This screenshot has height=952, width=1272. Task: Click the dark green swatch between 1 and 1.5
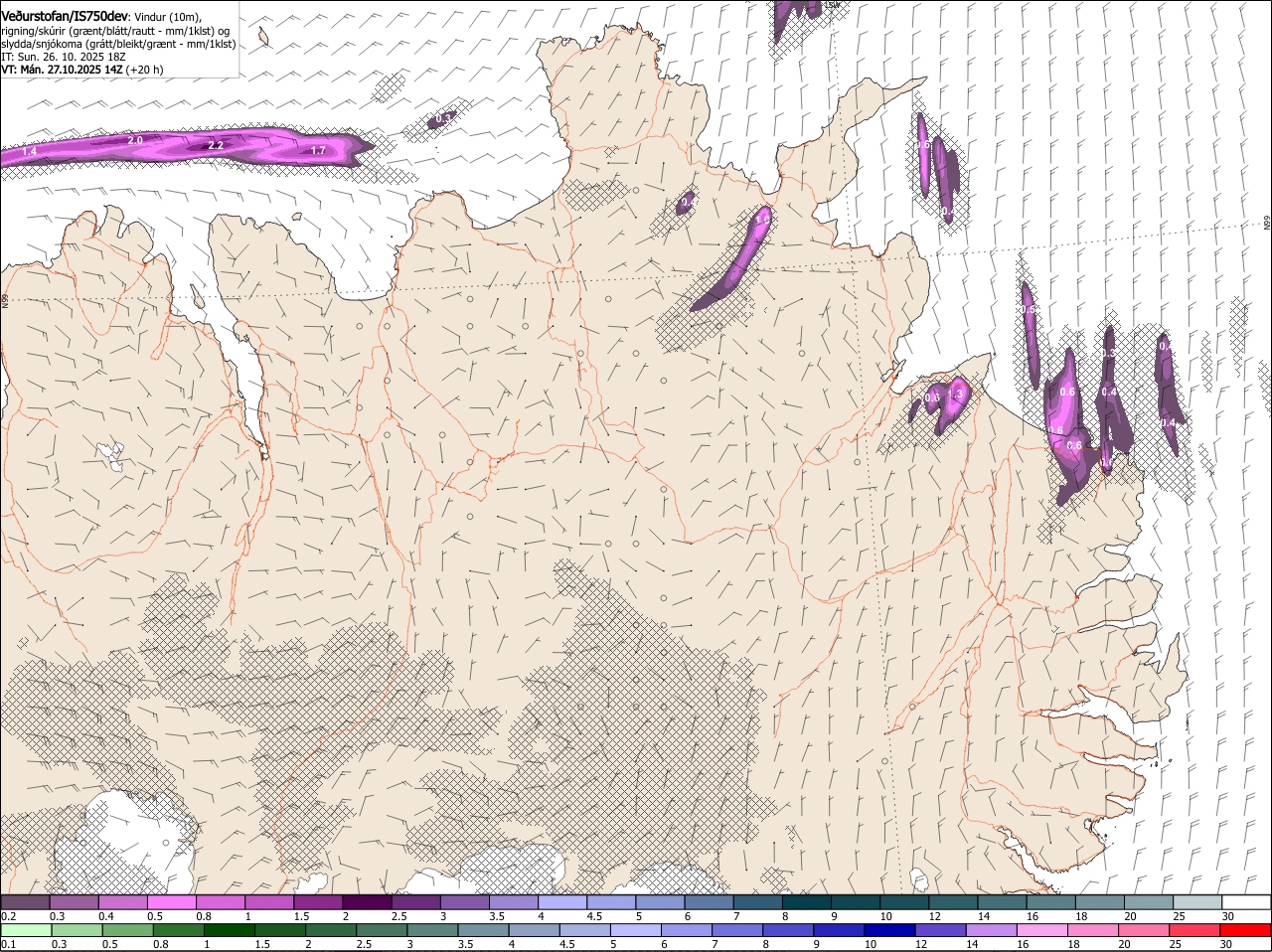[229, 931]
